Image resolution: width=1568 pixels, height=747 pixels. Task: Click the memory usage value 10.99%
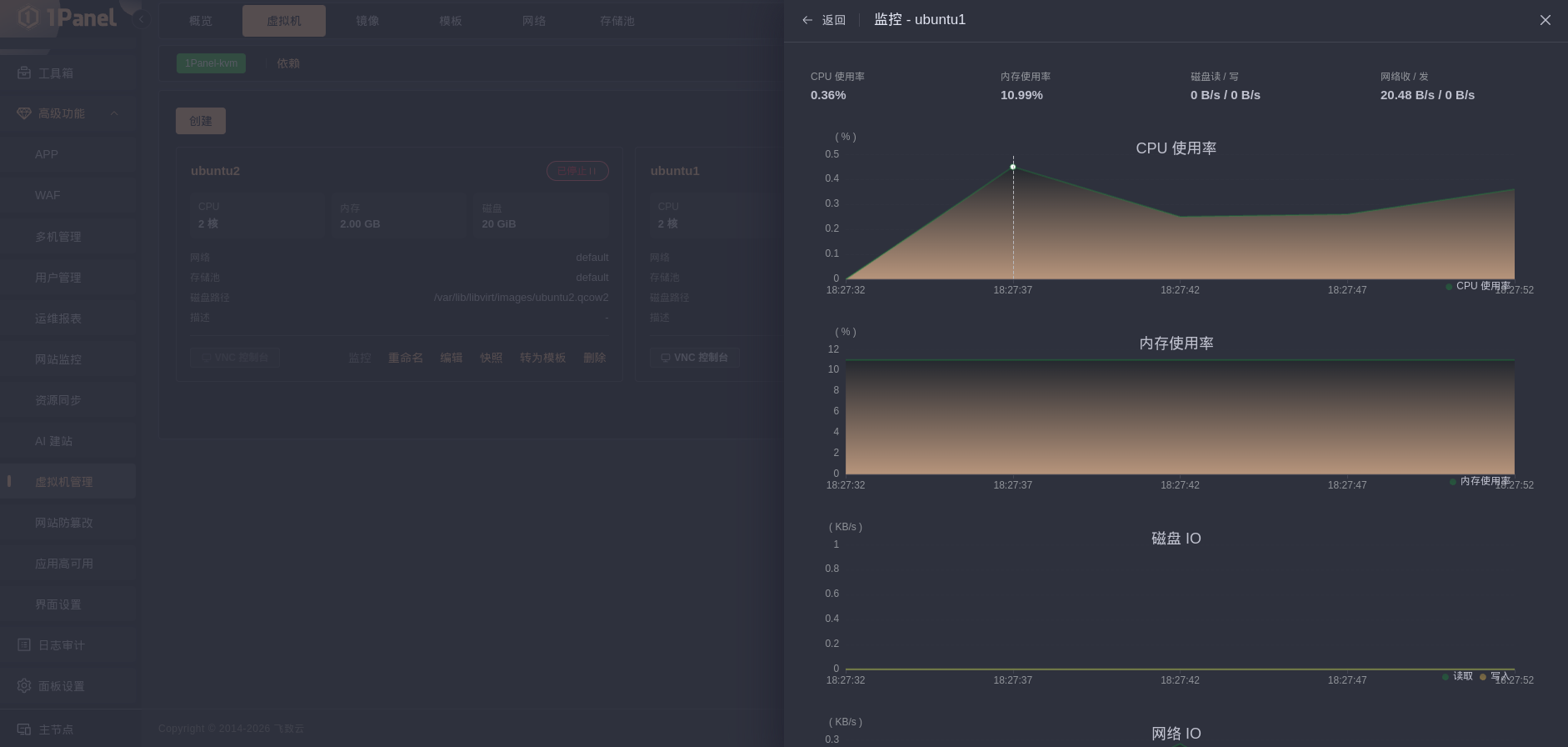[1021, 95]
